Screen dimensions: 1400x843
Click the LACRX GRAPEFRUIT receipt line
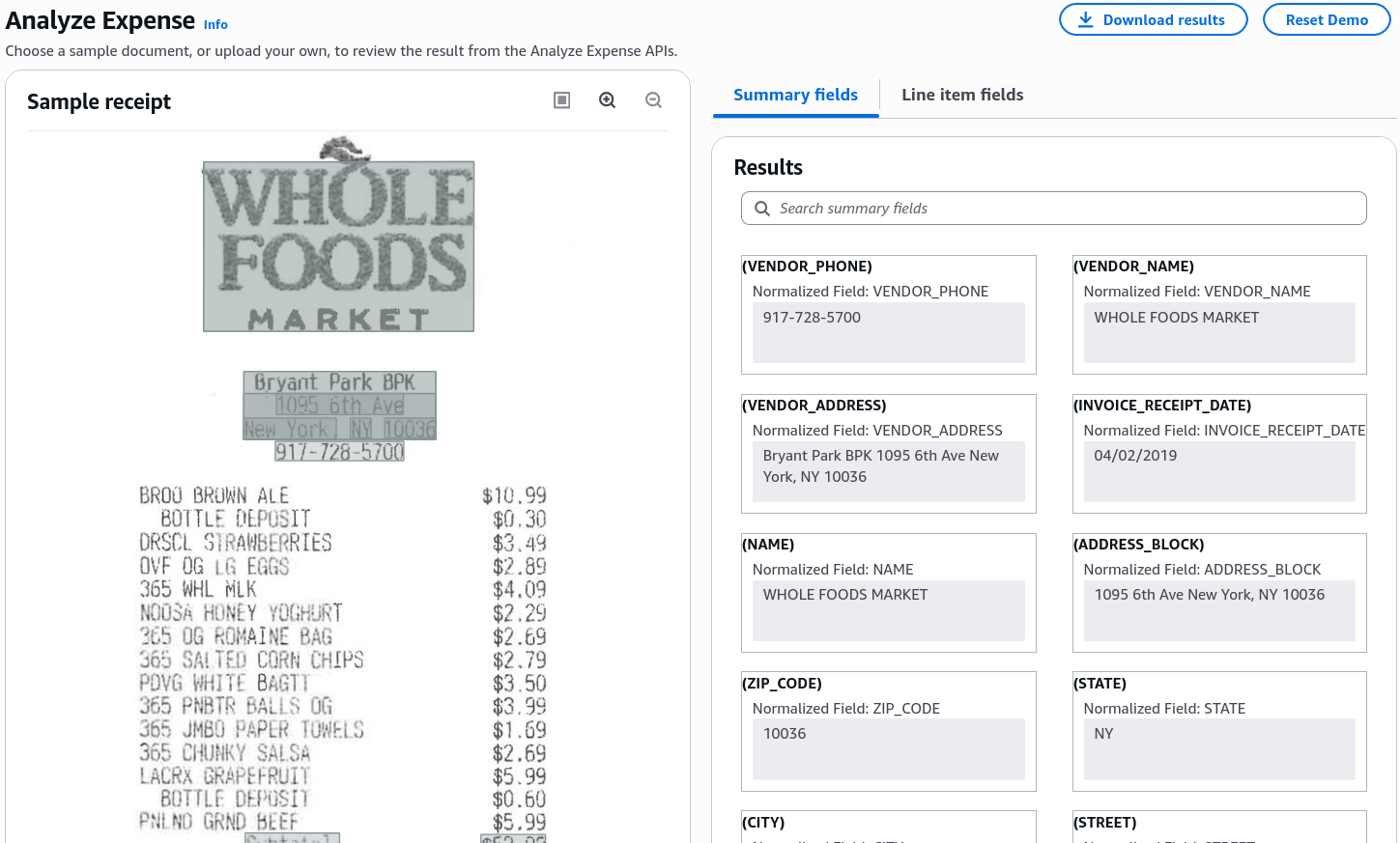225,776
